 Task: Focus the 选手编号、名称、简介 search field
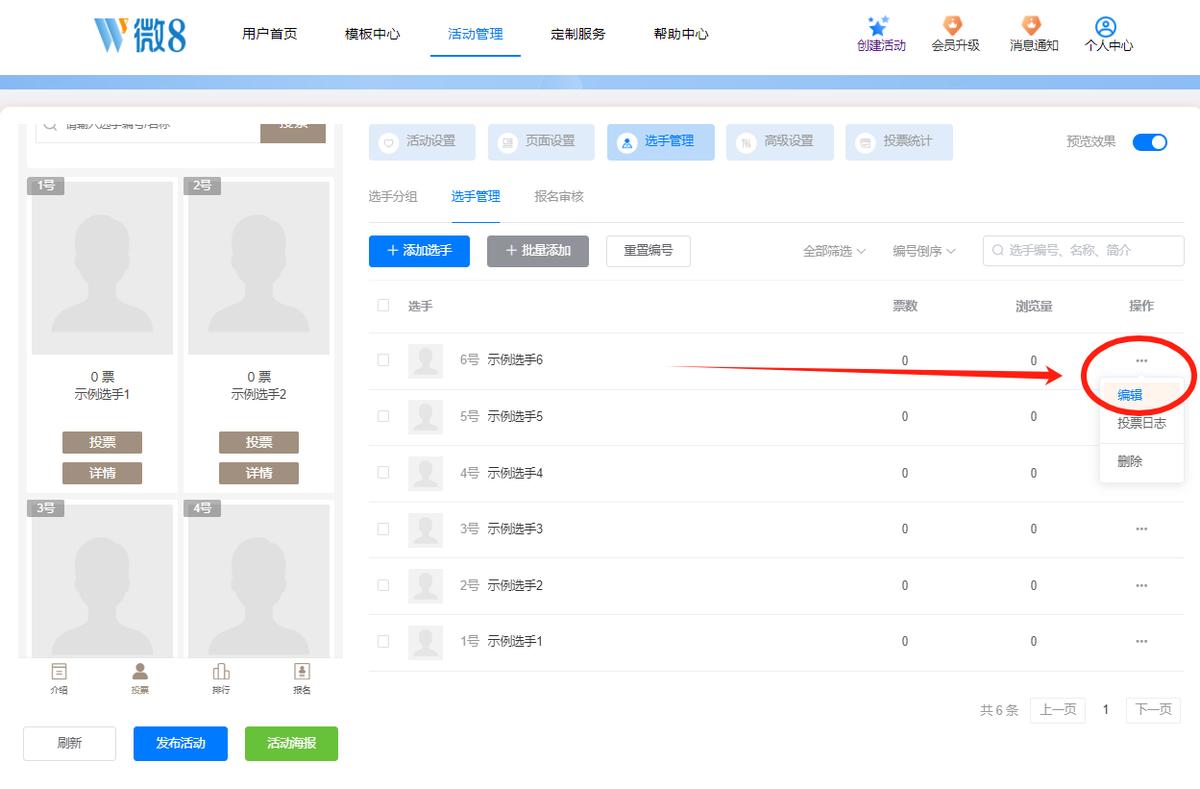tap(1083, 251)
